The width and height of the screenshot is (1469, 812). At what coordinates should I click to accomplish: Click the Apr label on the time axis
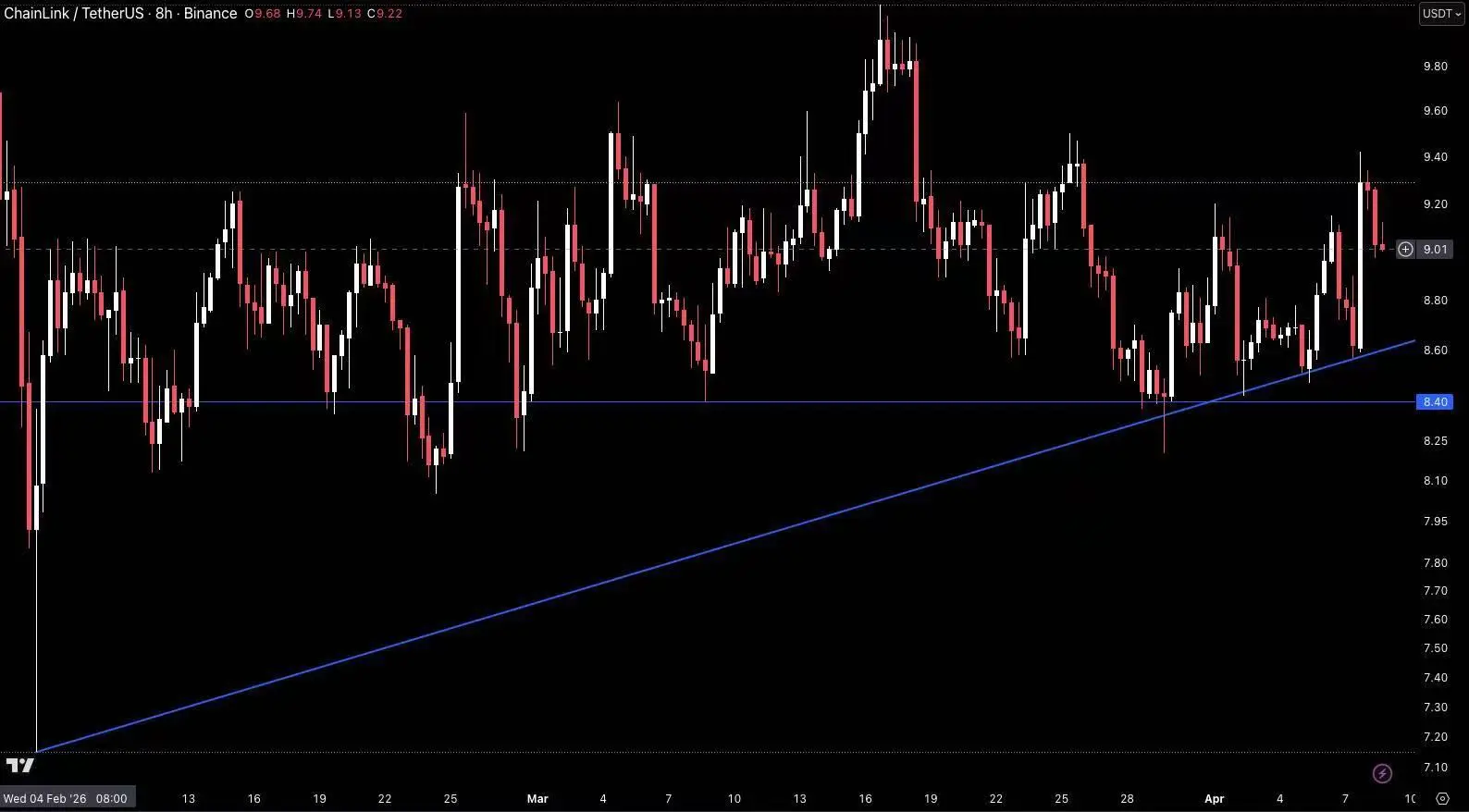(1214, 798)
